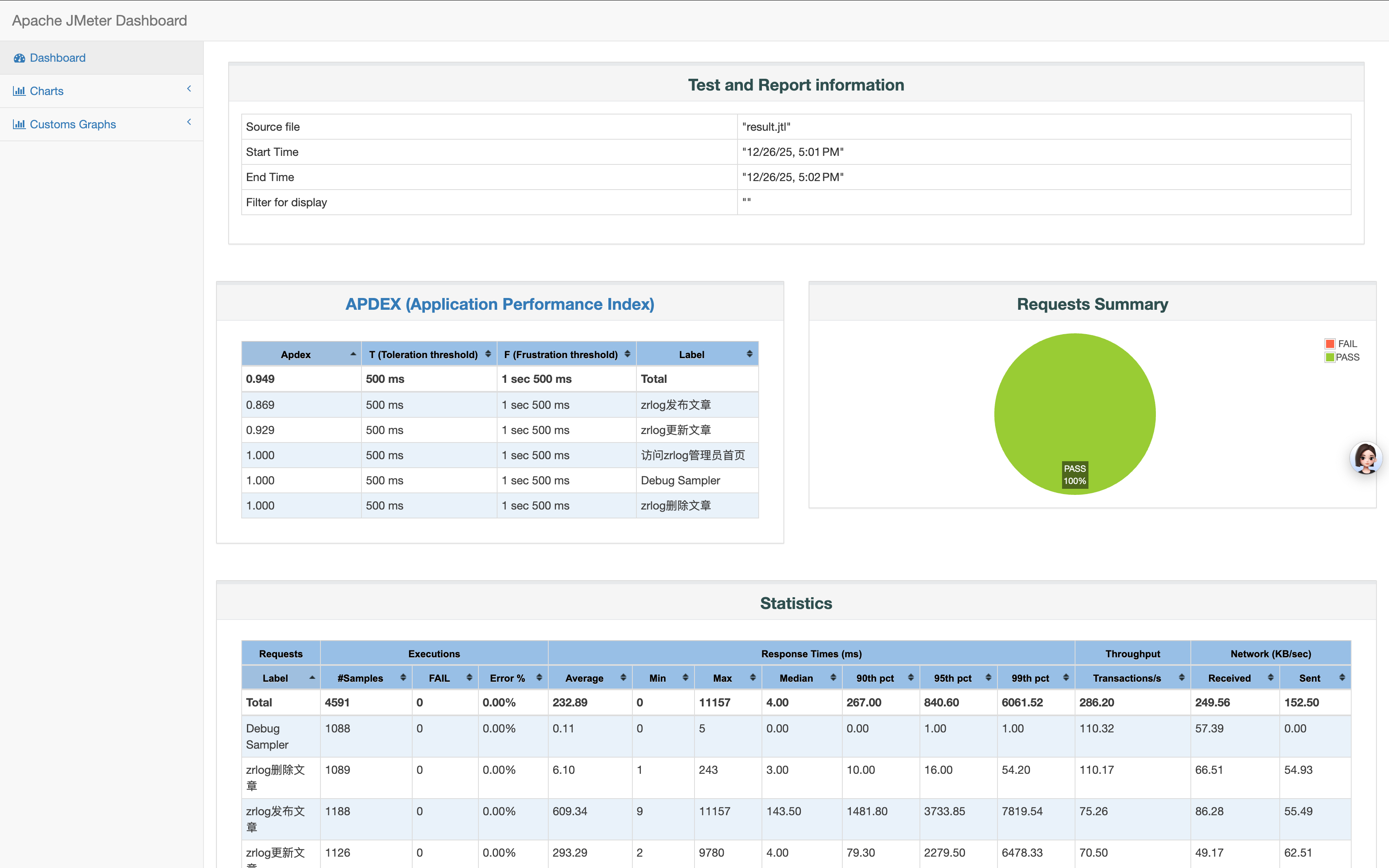Viewport: 1389px width, 868px height.
Task: Click the Apache JMeter Dashboard header link
Action: pos(100,21)
